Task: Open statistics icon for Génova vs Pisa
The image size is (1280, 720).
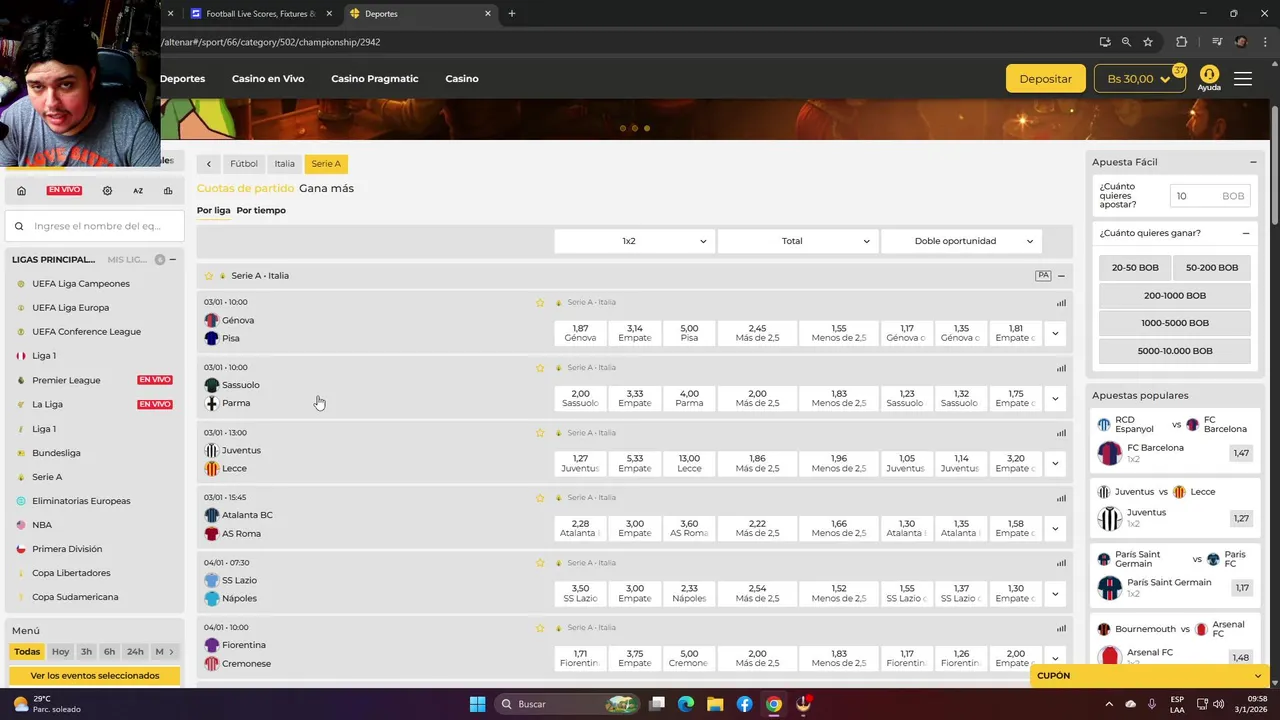Action: tap(1061, 302)
